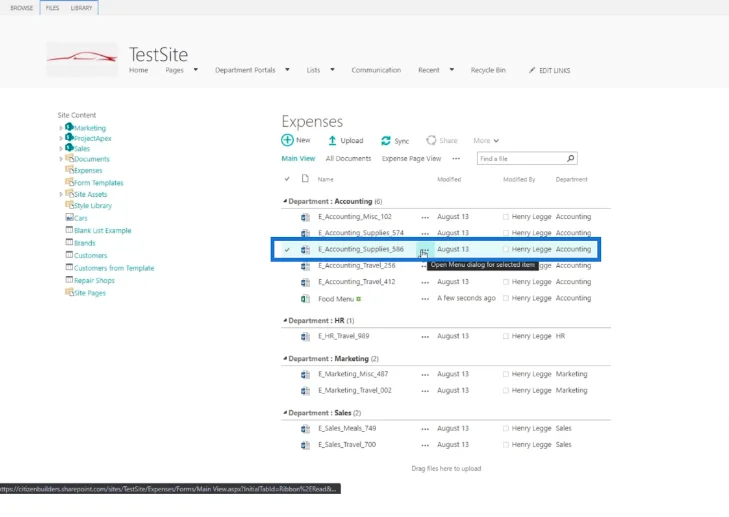The height and width of the screenshot is (517, 729).
Task: Go to Home in top navigation
Action: pyautogui.click(x=139, y=70)
